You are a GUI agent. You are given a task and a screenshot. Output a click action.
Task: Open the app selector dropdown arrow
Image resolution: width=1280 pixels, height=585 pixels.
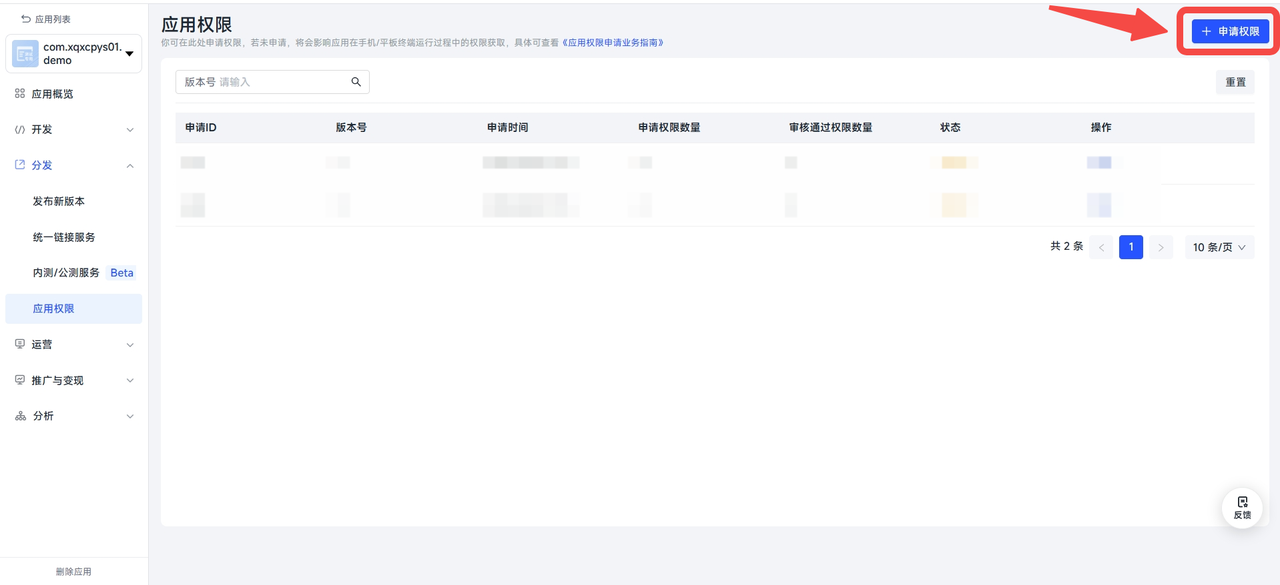[x=129, y=54]
